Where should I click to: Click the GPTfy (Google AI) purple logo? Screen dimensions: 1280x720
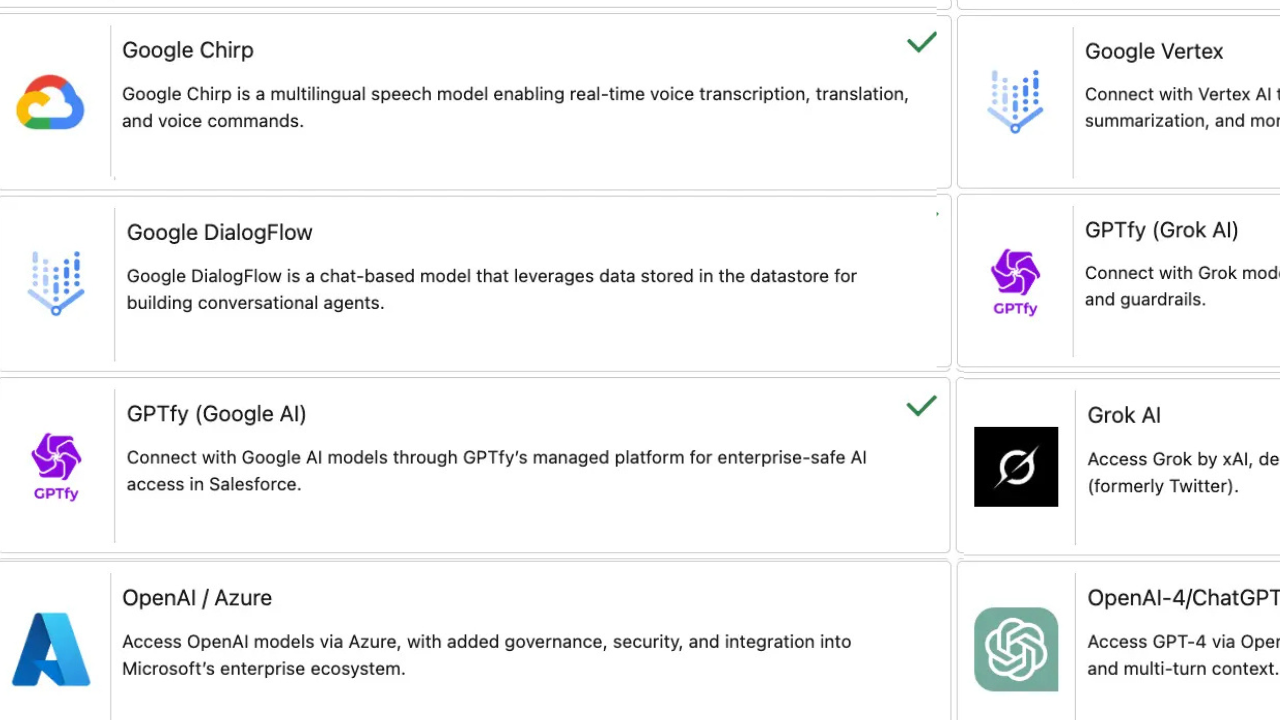click(56, 466)
